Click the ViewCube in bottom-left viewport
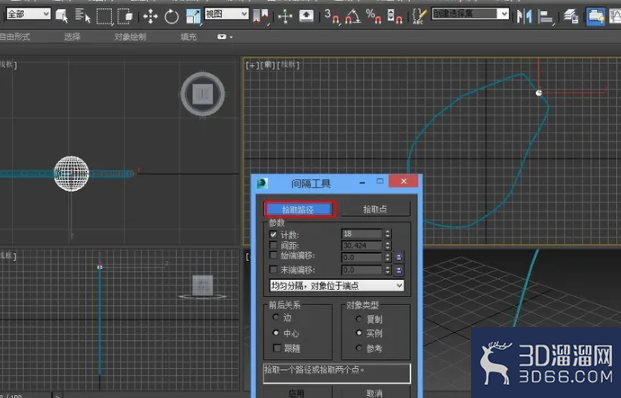Viewport: 621px width, 398px height. pos(203,287)
